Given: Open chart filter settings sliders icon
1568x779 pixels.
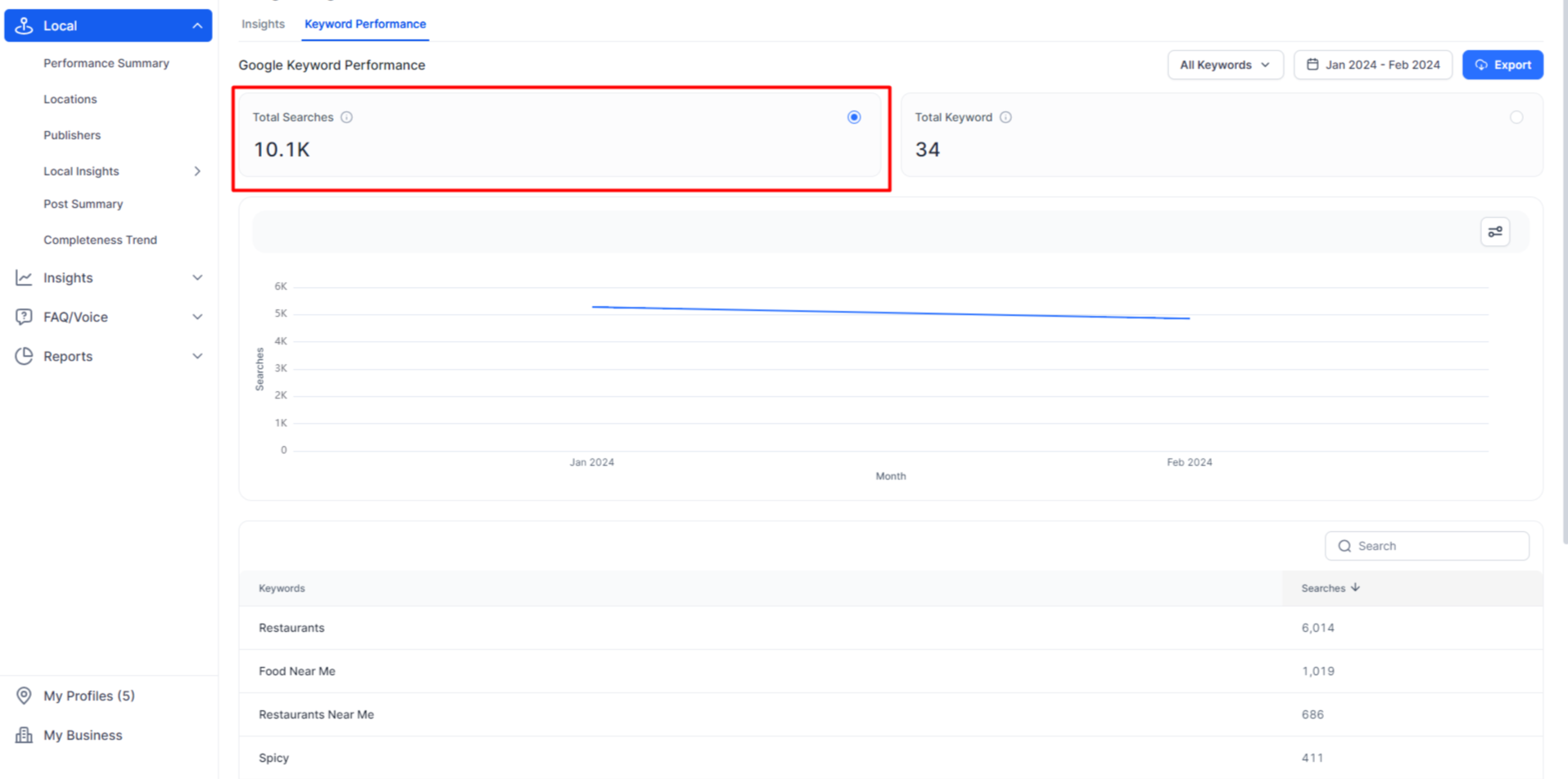Looking at the screenshot, I should (1495, 232).
